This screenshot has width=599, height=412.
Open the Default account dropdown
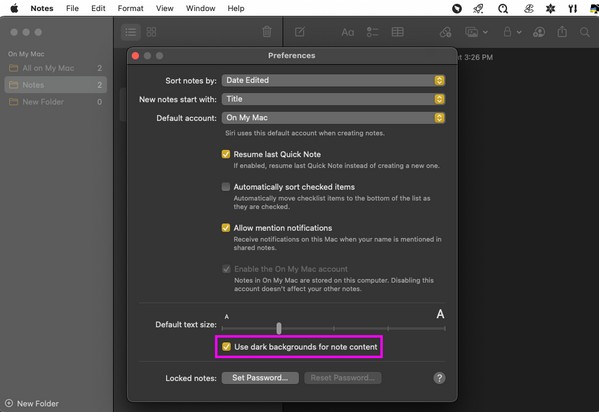coord(333,118)
